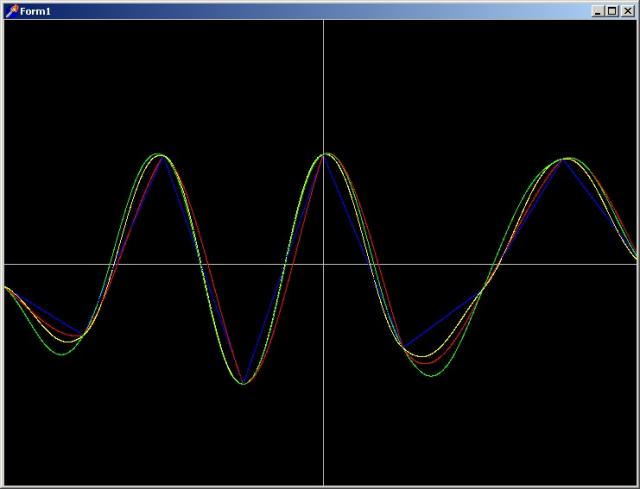Minimize the Form1 window
Viewport: 640px width, 489px height.
coord(597,10)
